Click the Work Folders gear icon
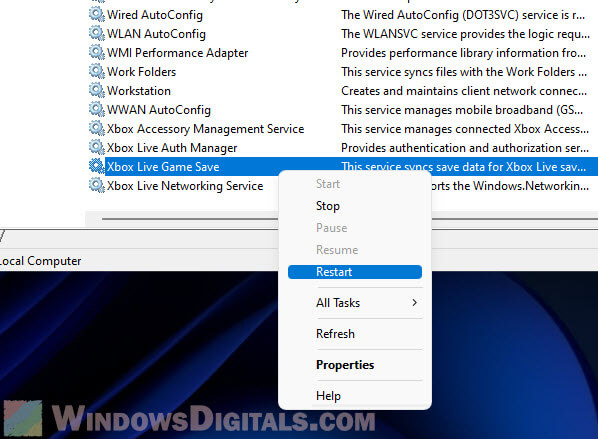The height and width of the screenshot is (439, 598). click(97, 72)
